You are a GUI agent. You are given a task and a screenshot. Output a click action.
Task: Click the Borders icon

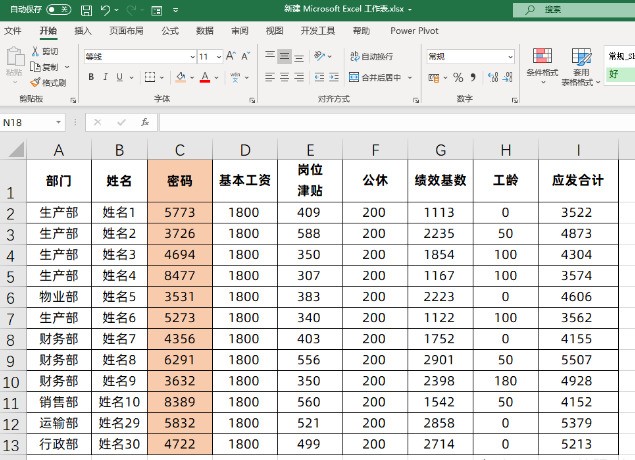coord(150,77)
